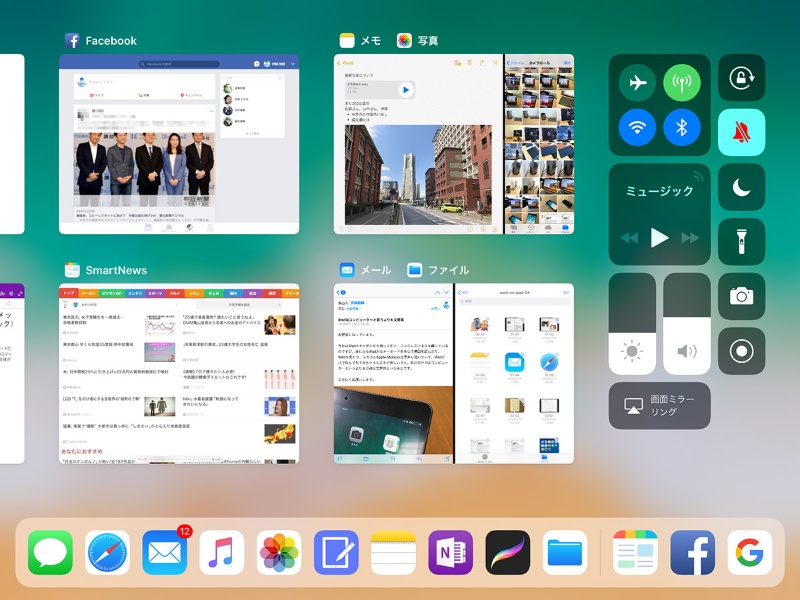Screen dimensions: 800x600
Task: Open the Music app in dock
Action: 222,552
